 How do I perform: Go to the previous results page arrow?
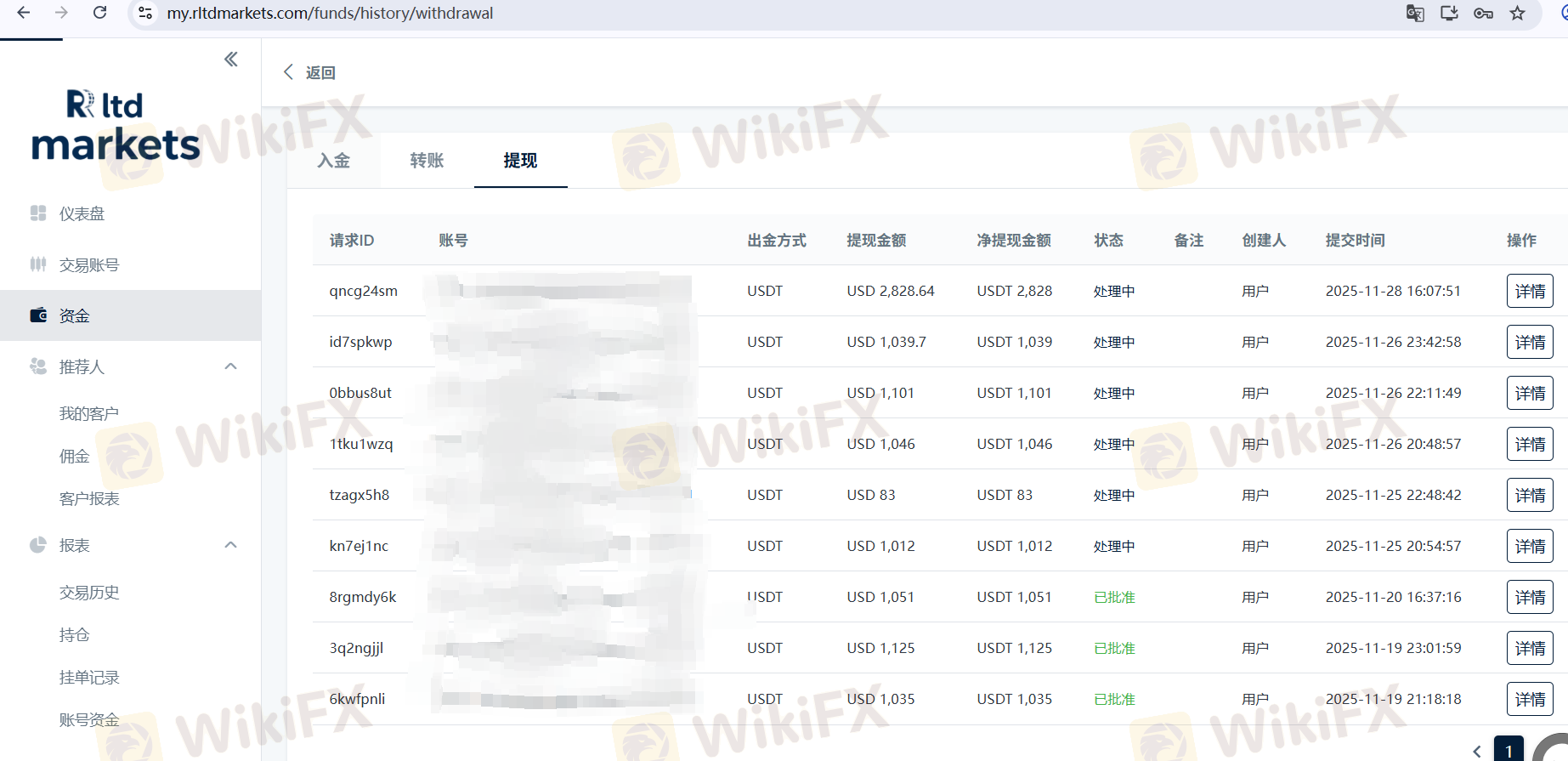click(x=1477, y=751)
